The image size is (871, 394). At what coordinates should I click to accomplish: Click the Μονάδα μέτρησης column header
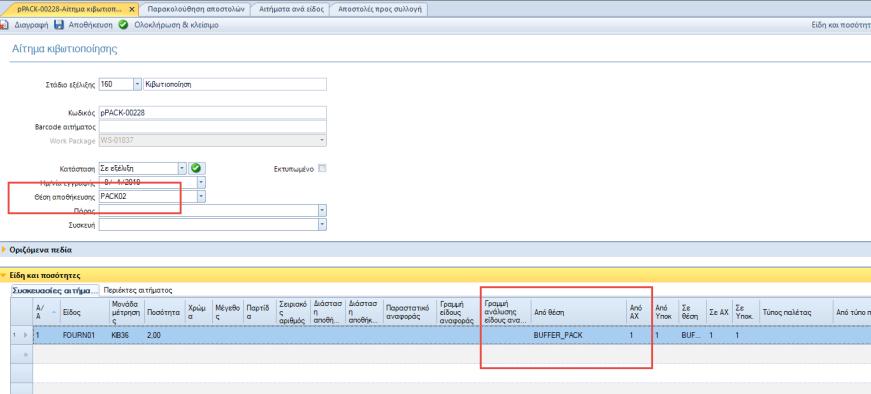coord(127,312)
